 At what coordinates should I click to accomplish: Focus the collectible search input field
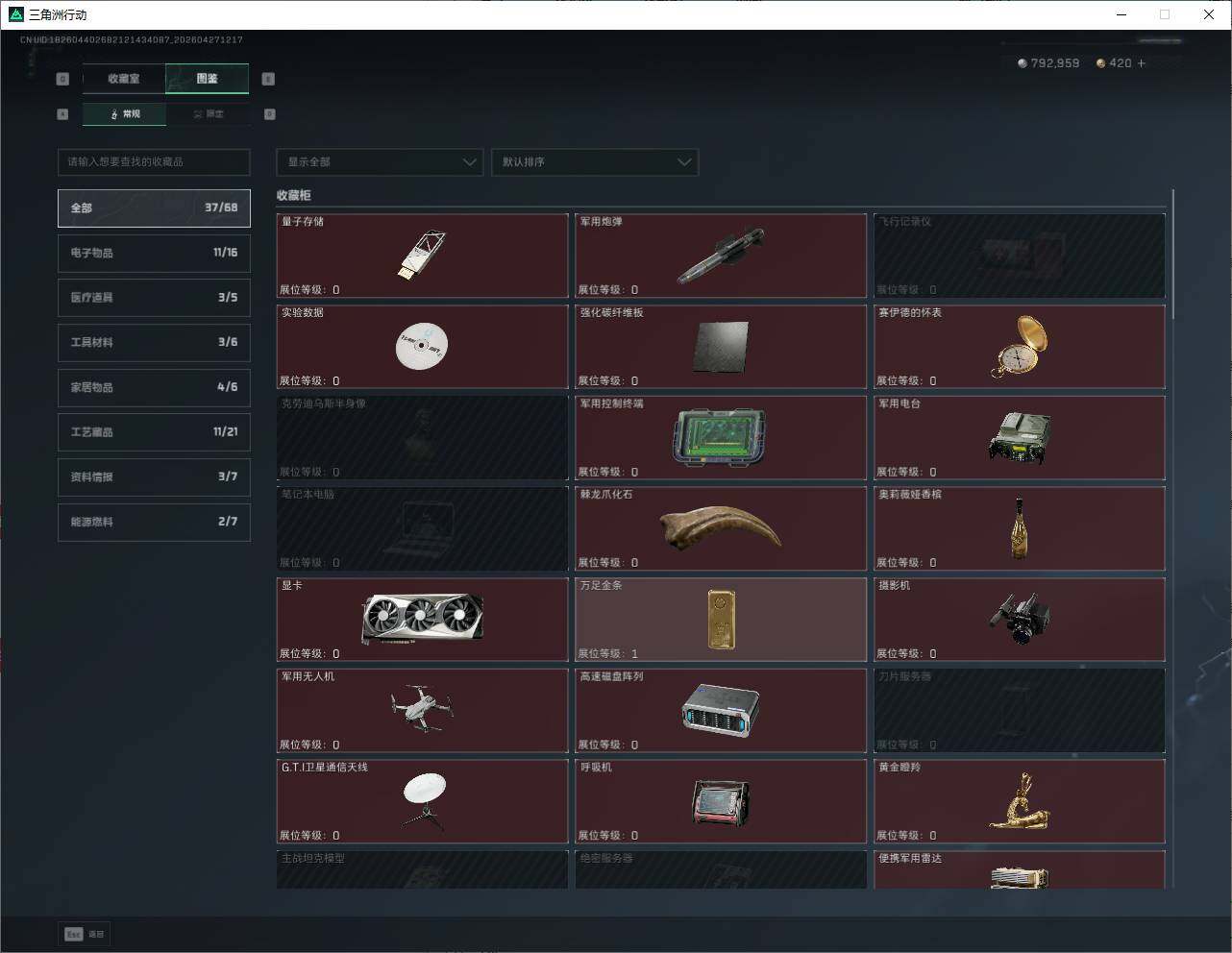coord(154,162)
